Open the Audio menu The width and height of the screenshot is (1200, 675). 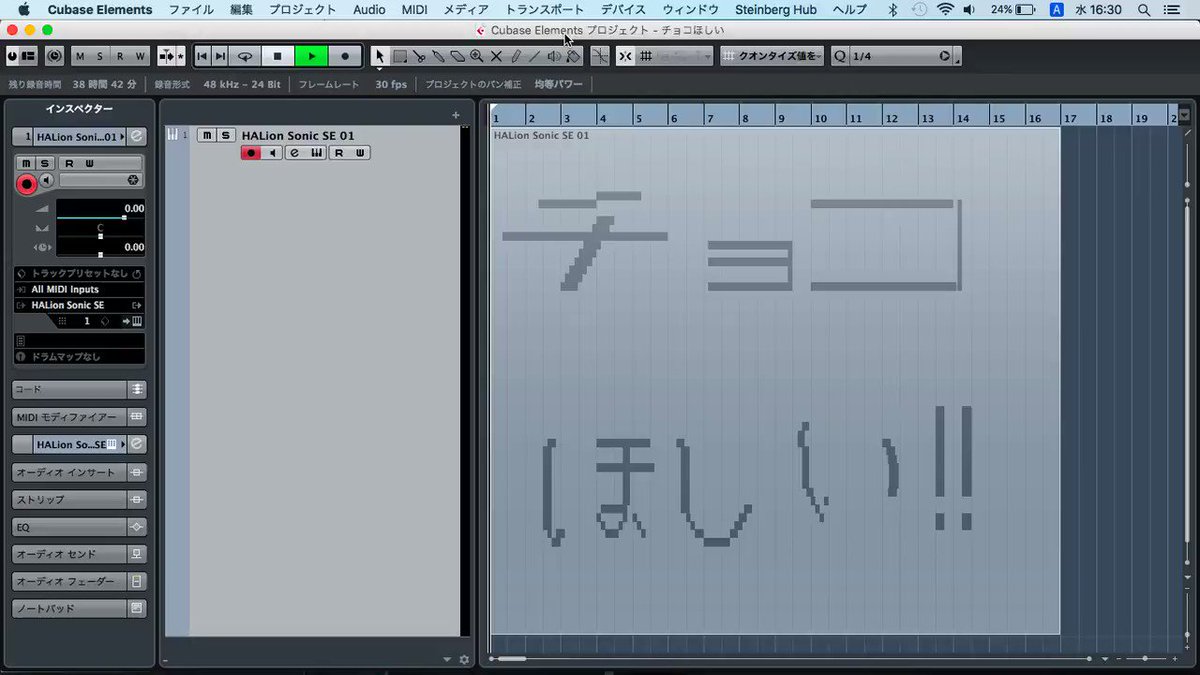tap(369, 10)
